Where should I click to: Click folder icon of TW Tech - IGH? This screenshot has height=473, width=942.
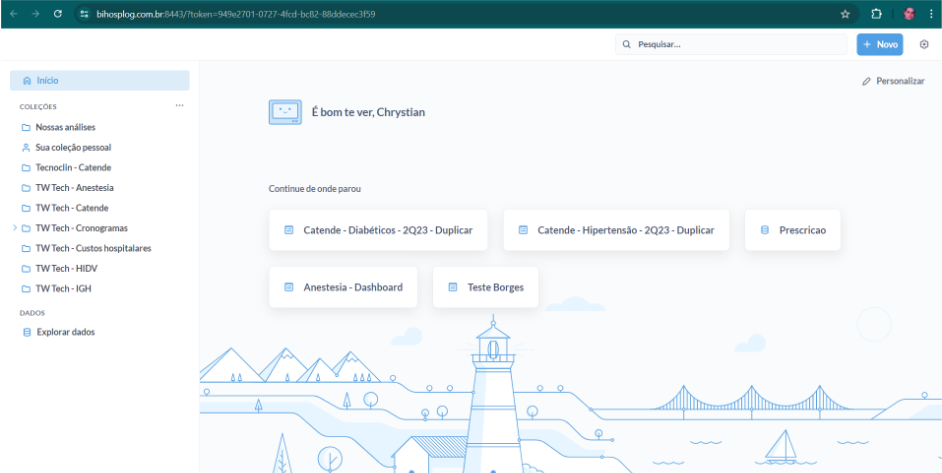tap(26, 289)
